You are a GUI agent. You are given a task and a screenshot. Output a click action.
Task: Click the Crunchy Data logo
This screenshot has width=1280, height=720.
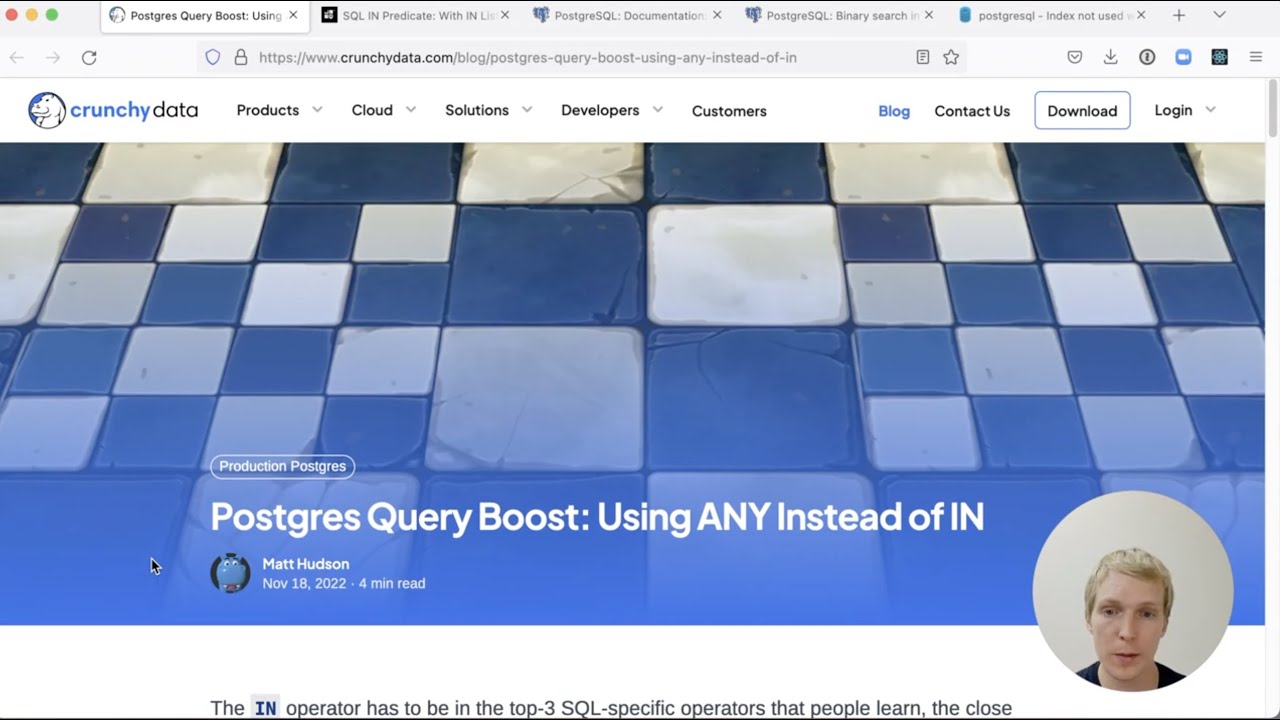[113, 110]
